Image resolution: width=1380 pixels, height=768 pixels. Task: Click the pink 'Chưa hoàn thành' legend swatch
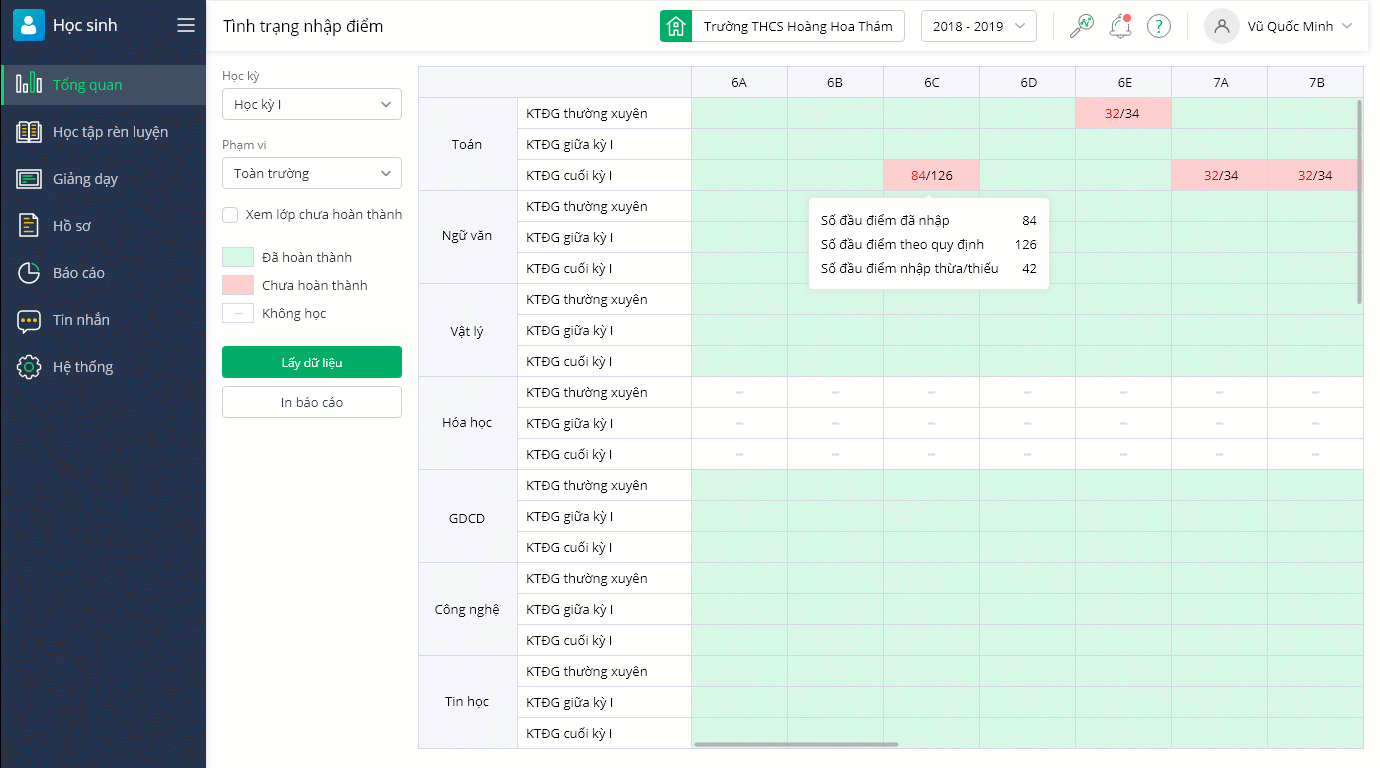click(238, 285)
